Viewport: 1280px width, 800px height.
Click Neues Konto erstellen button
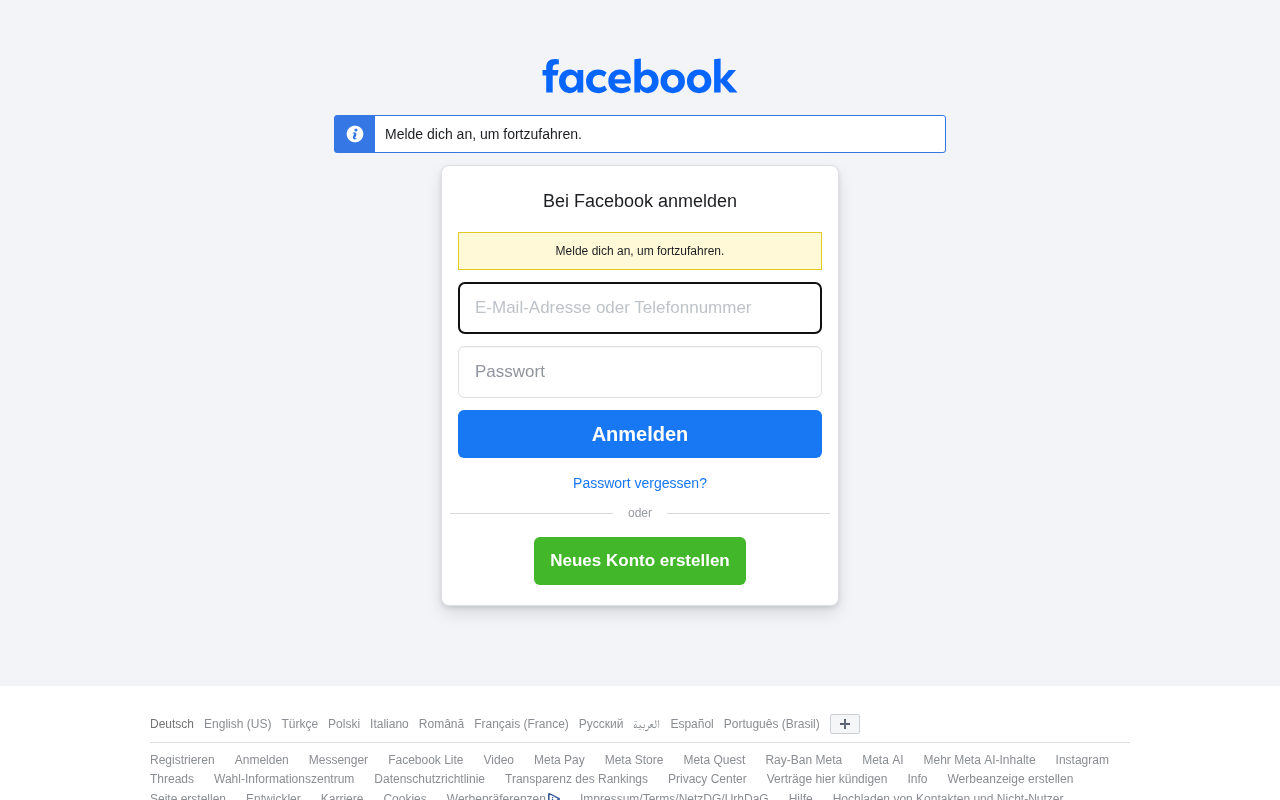(640, 561)
